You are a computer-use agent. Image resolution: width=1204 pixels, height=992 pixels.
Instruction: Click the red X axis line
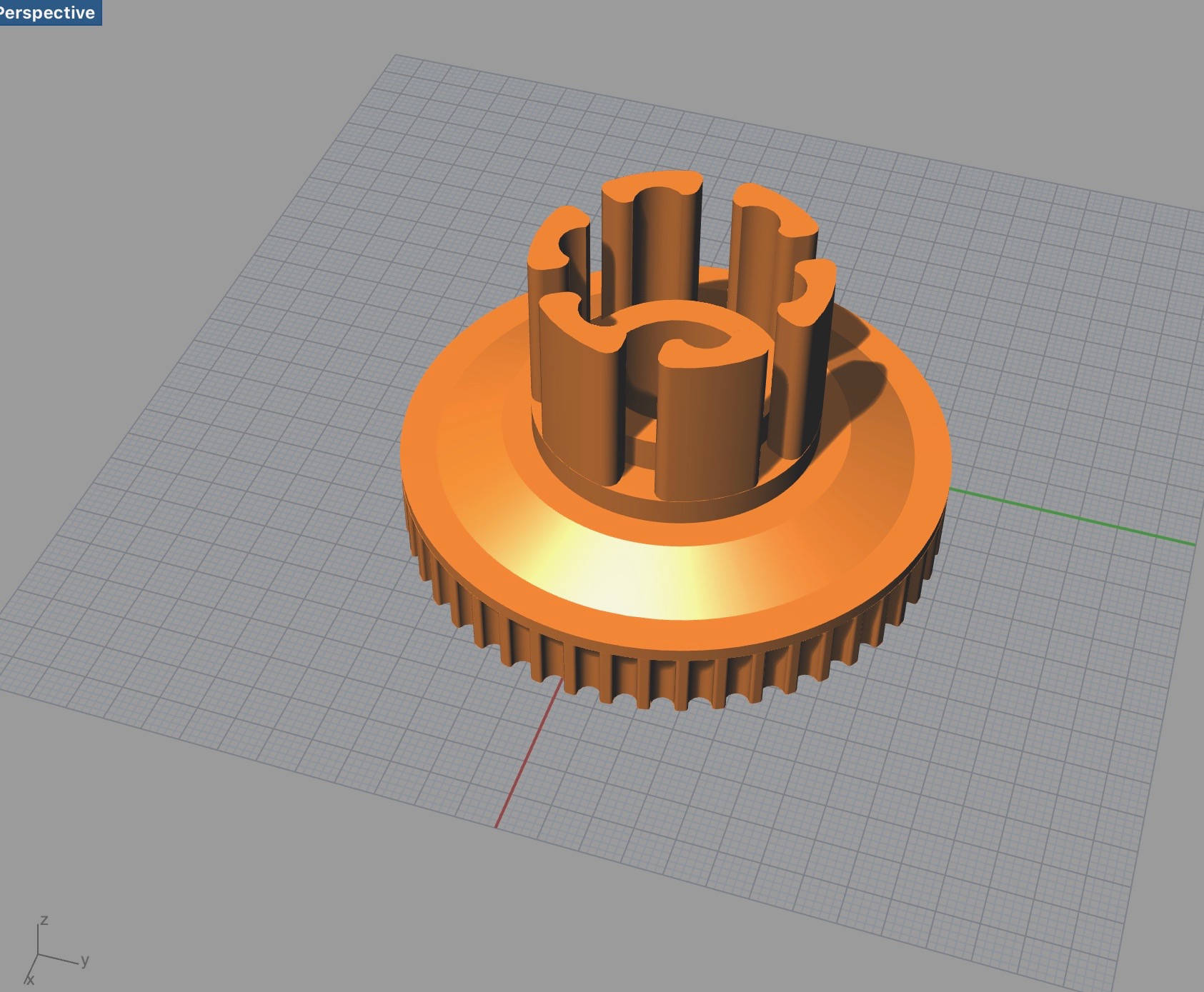pyautogui.click(x=529, y=752)
